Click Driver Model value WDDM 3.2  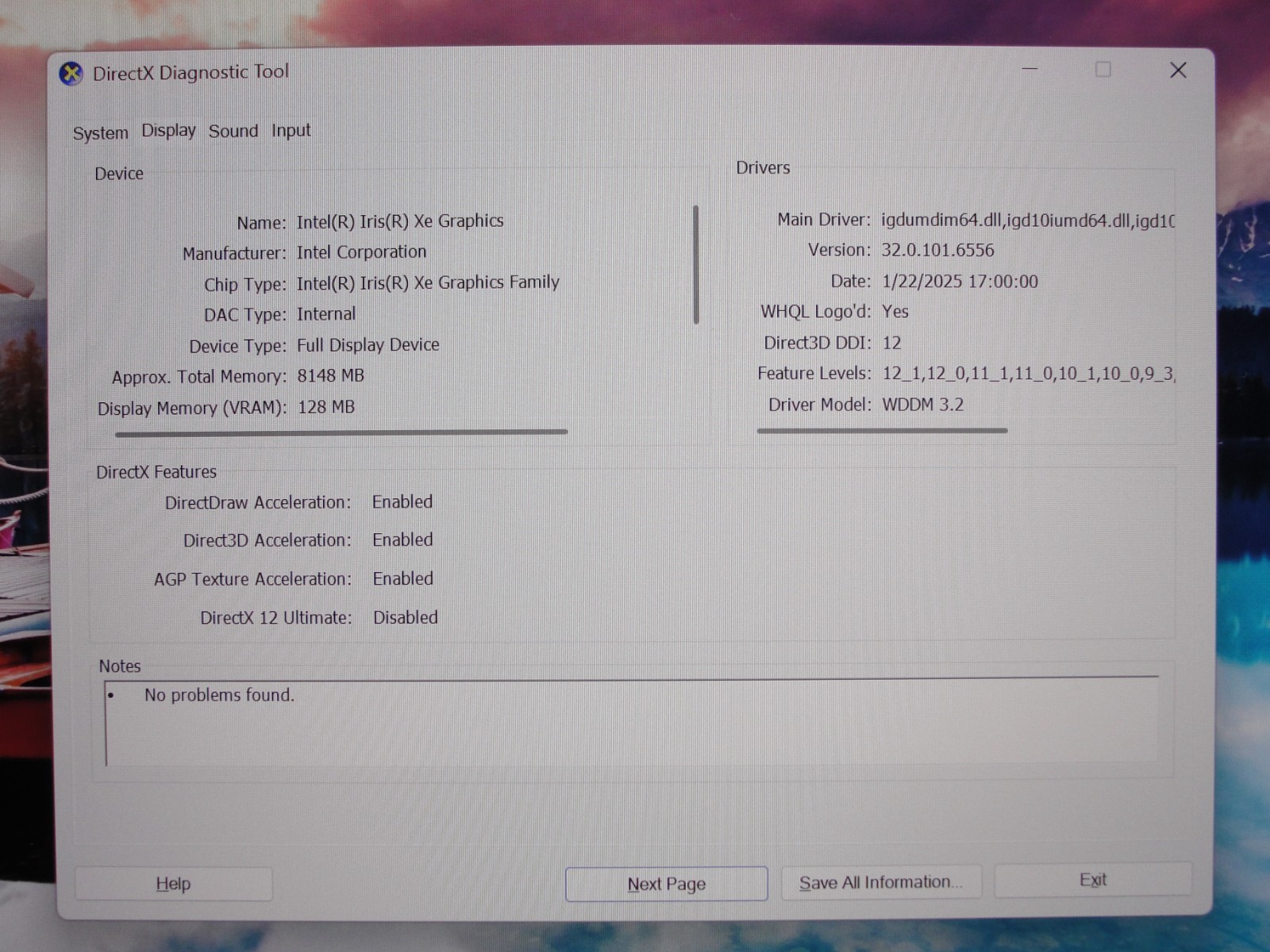click(x=923, y=405)
